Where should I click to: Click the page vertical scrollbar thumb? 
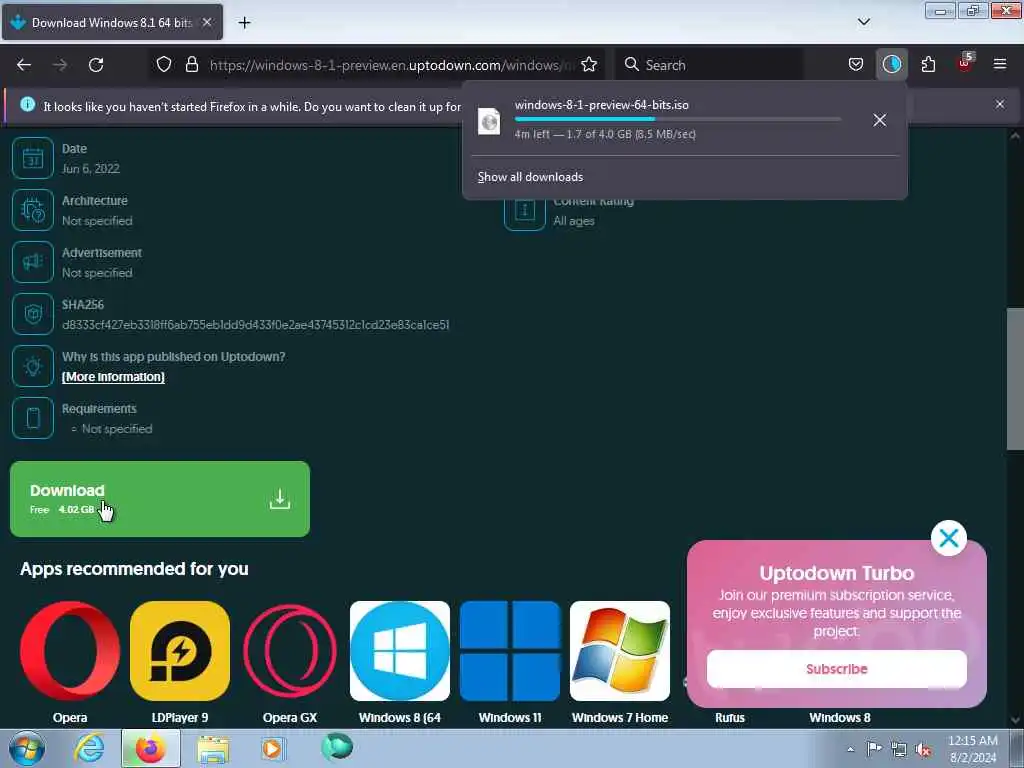click(x=1015, y=379)
